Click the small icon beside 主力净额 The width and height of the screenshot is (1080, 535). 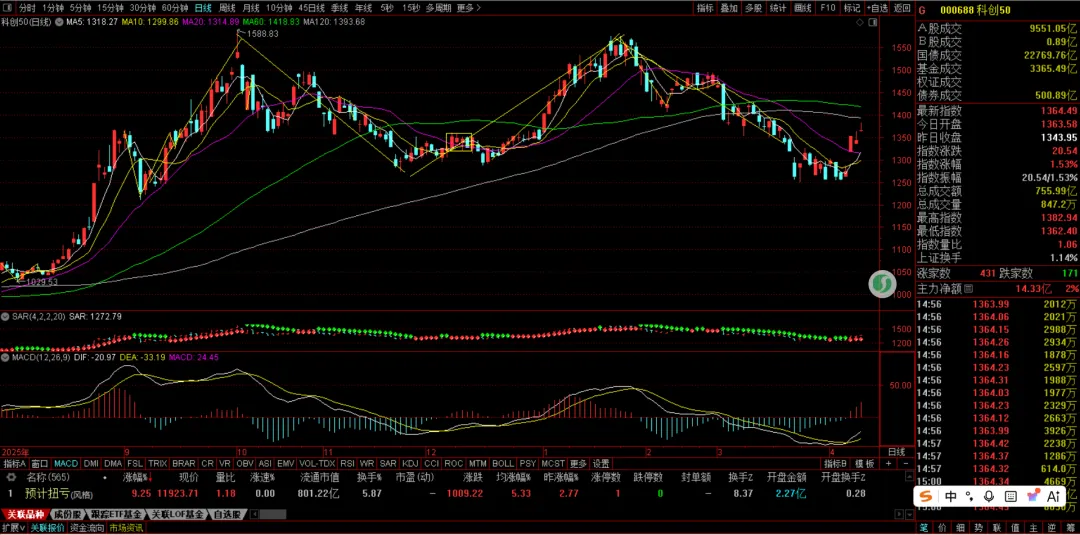point(968,289)
